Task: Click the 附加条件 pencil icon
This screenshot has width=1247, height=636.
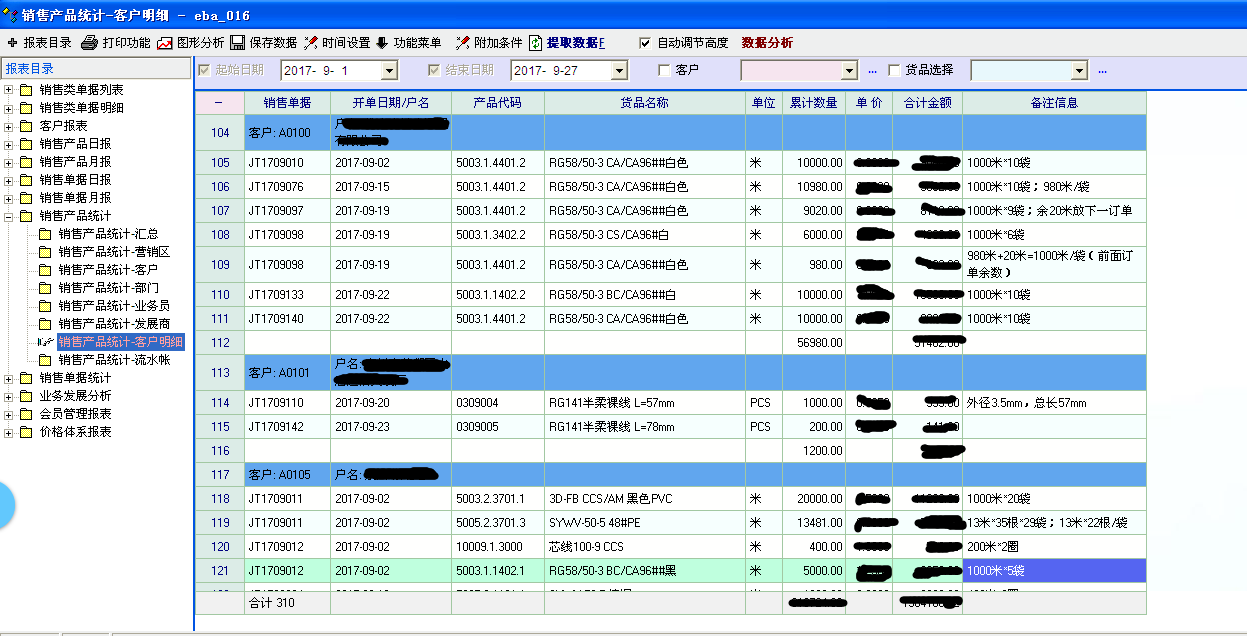Action: (462, 43)
